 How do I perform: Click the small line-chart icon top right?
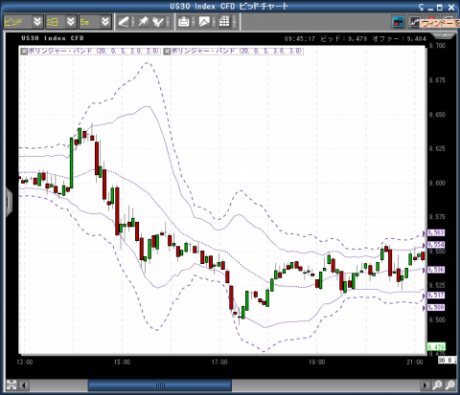(x=414, y=22)
